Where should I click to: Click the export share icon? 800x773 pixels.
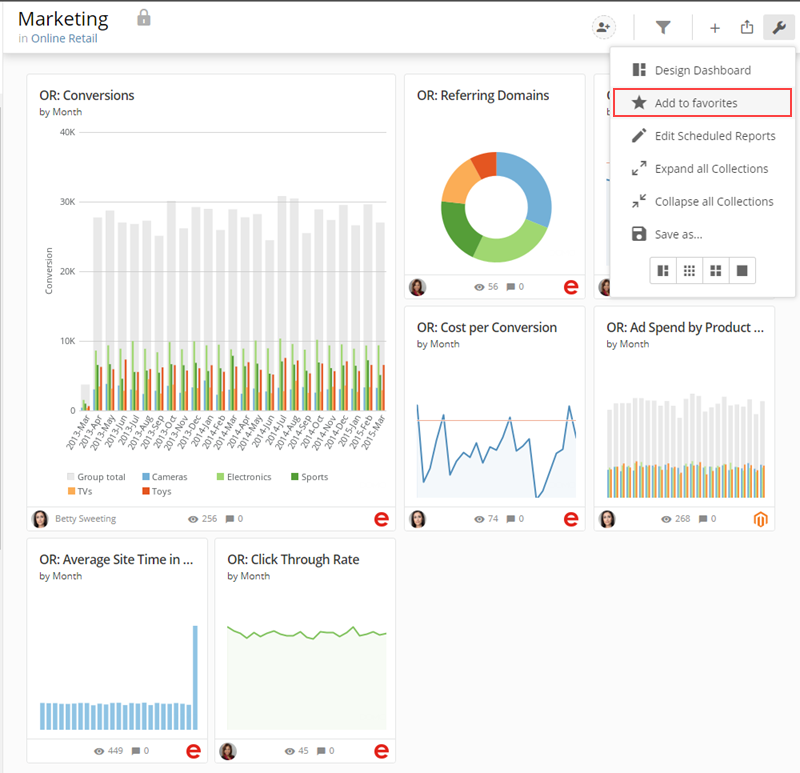747,27
